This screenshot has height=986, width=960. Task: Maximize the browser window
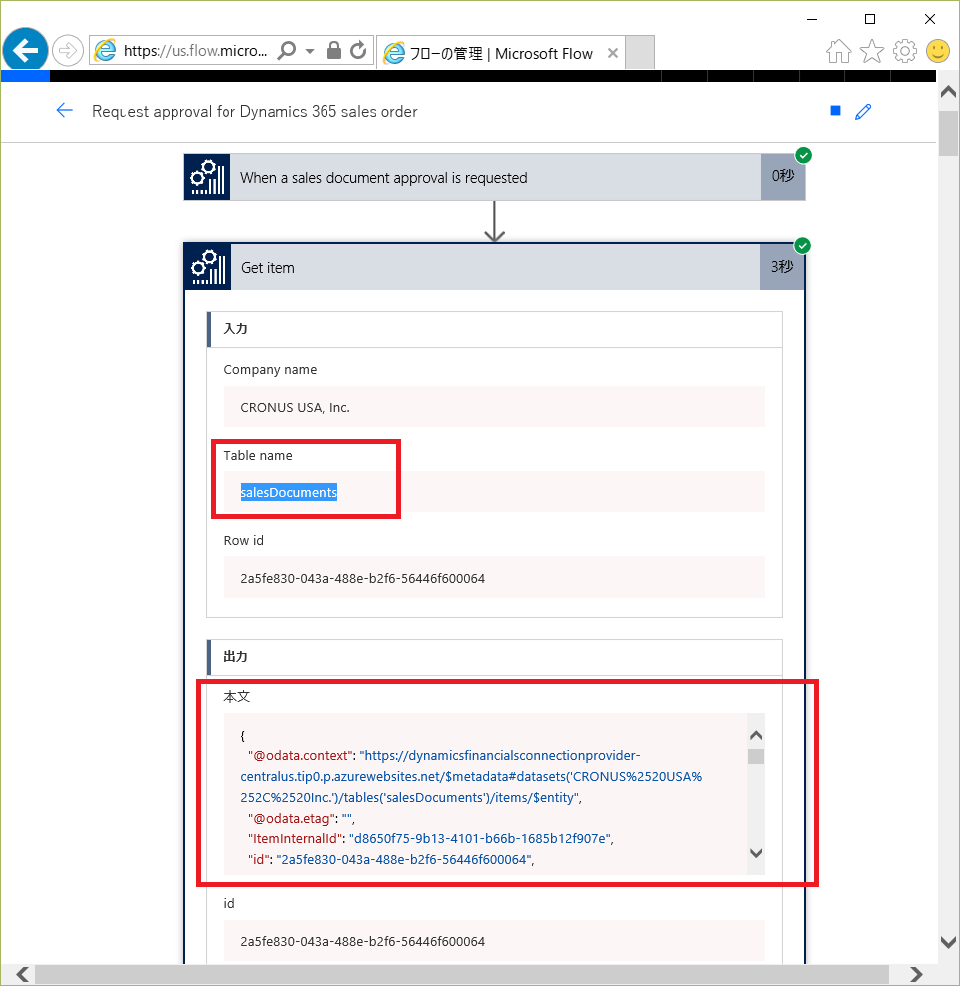[870, 19]
